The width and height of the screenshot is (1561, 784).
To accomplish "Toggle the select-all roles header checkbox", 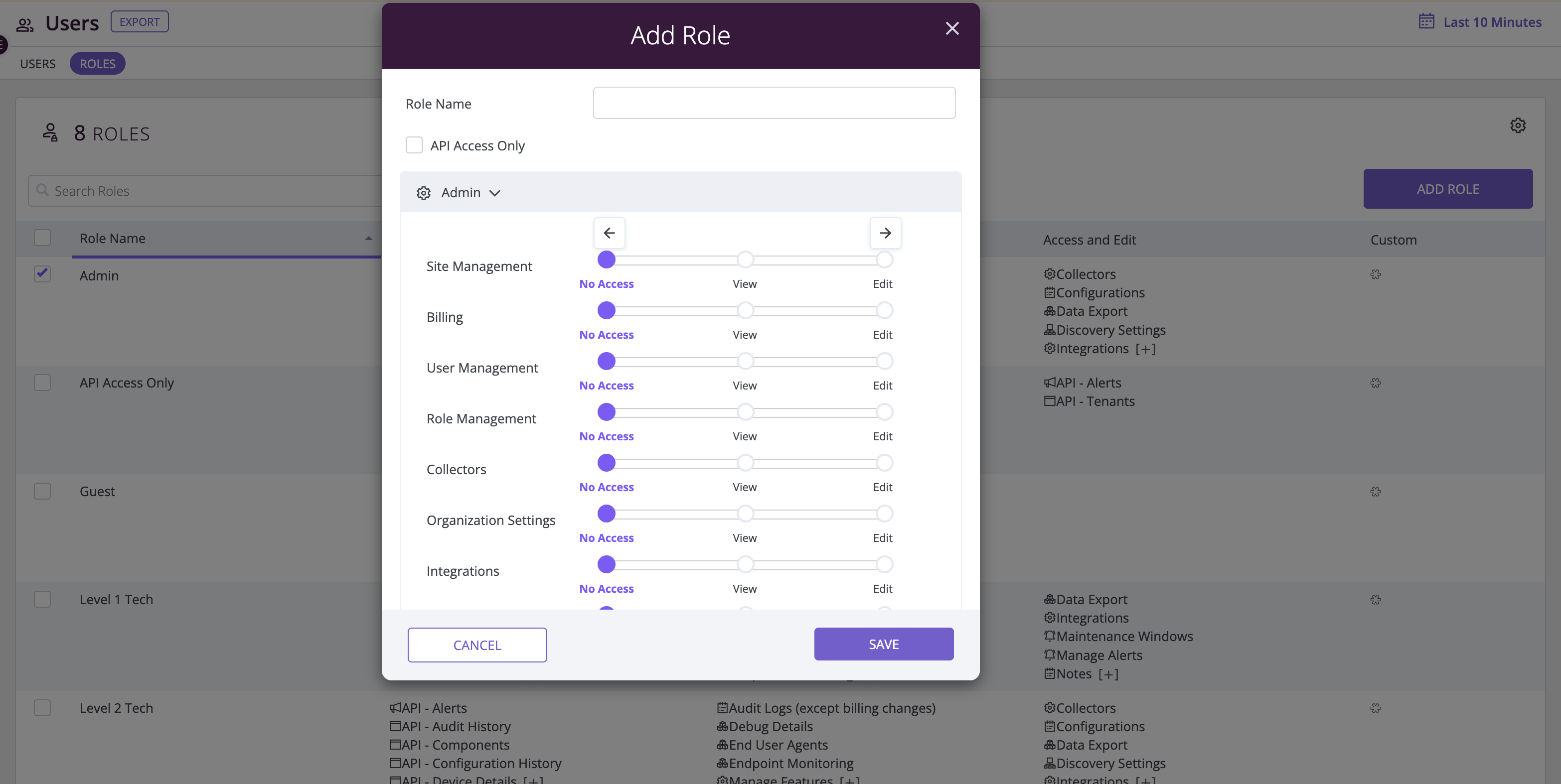I will pyautogui.click(x=42, y=238).
